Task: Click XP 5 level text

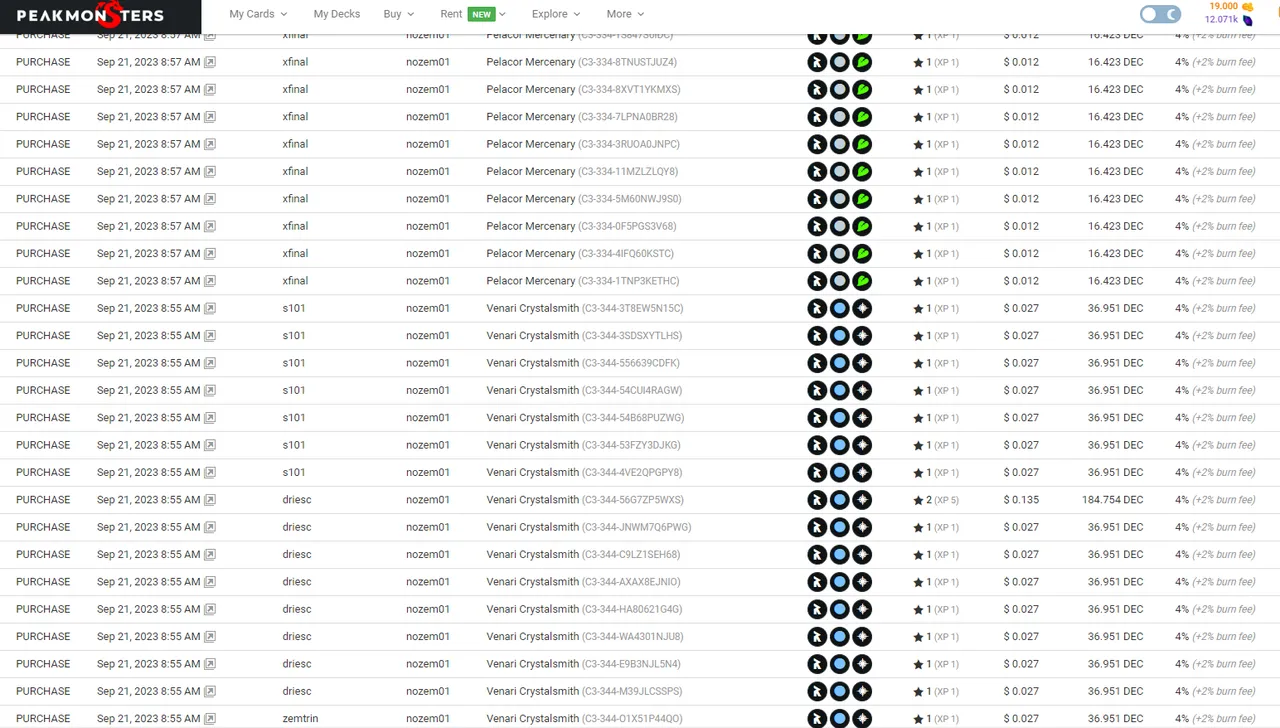Action: 946,500
